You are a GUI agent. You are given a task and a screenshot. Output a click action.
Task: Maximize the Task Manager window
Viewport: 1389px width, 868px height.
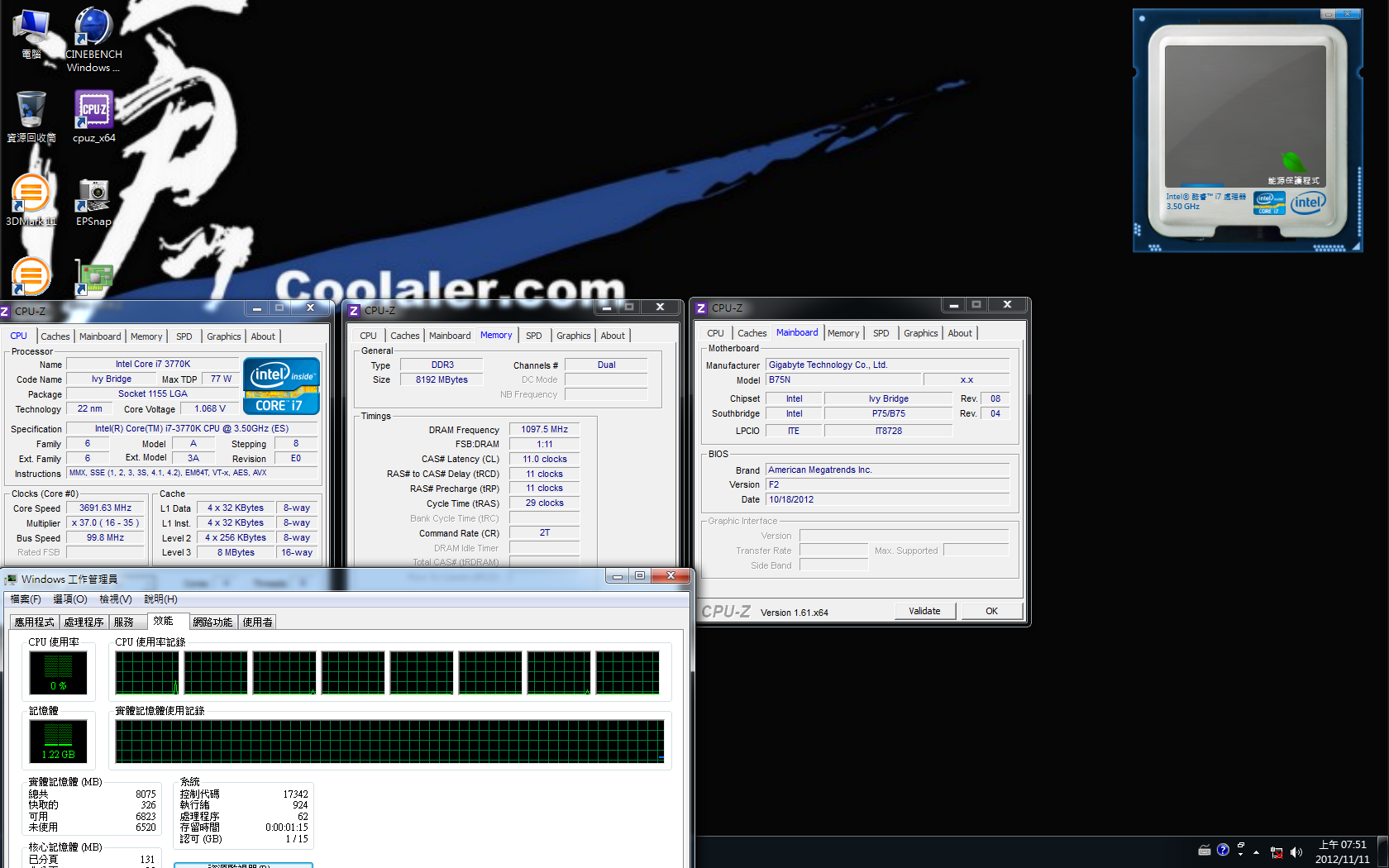tap(640, 576)
